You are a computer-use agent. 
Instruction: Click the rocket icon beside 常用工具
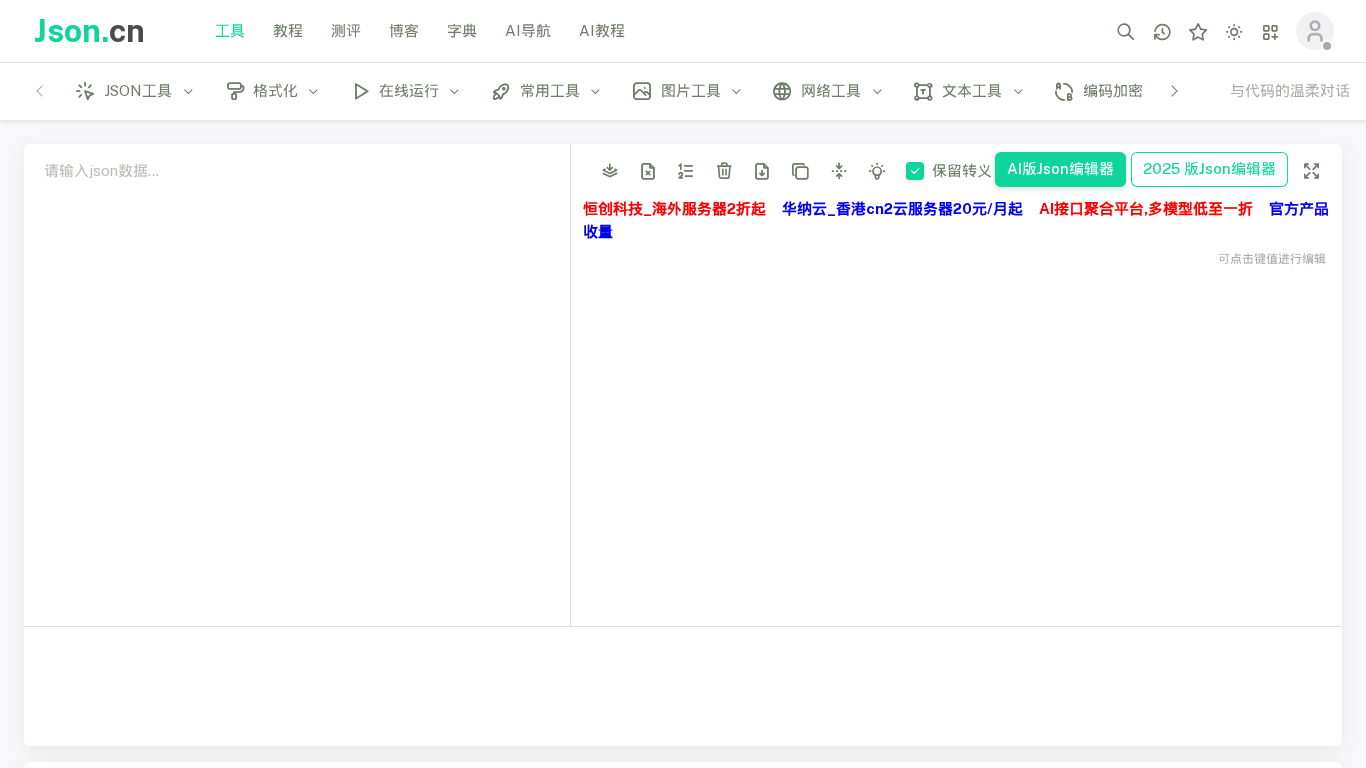[x=501, y=91]
